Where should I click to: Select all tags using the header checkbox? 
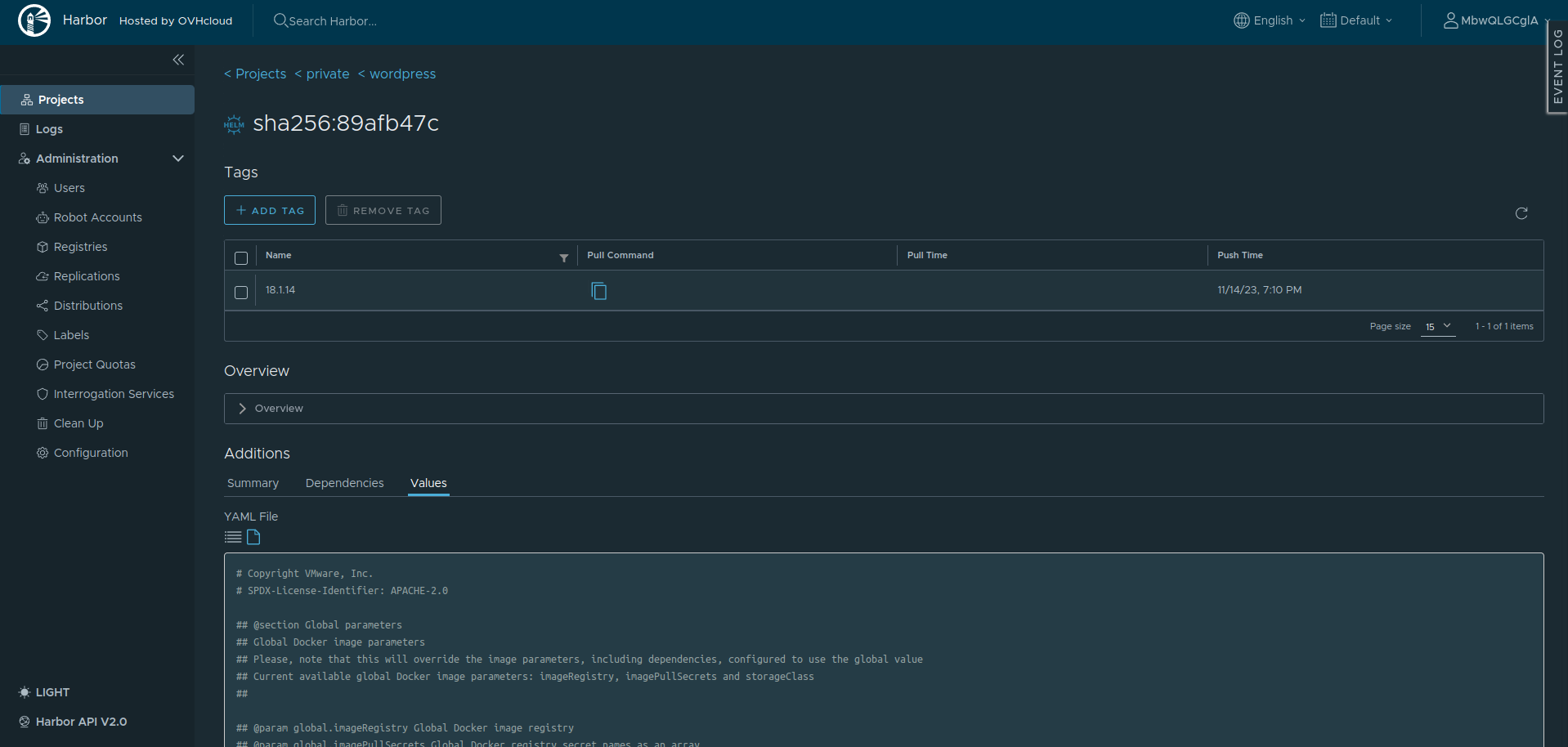pos(241,258)
